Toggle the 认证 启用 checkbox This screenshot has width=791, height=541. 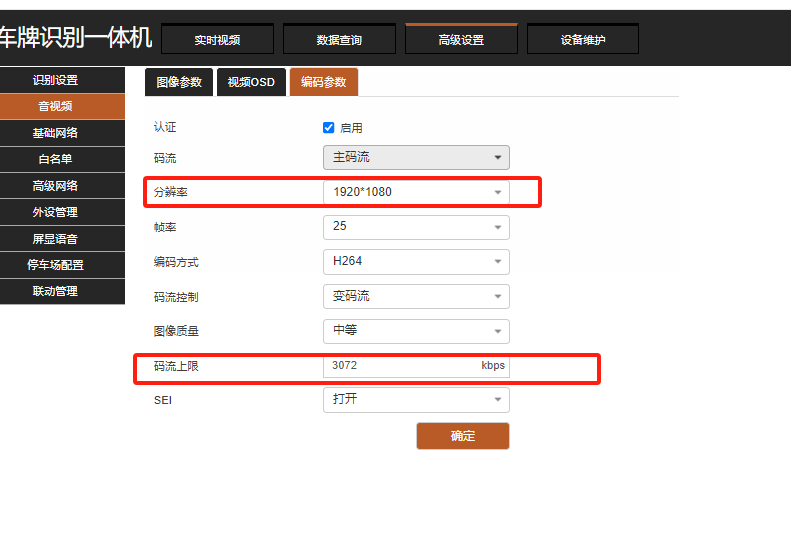[329, 128]
